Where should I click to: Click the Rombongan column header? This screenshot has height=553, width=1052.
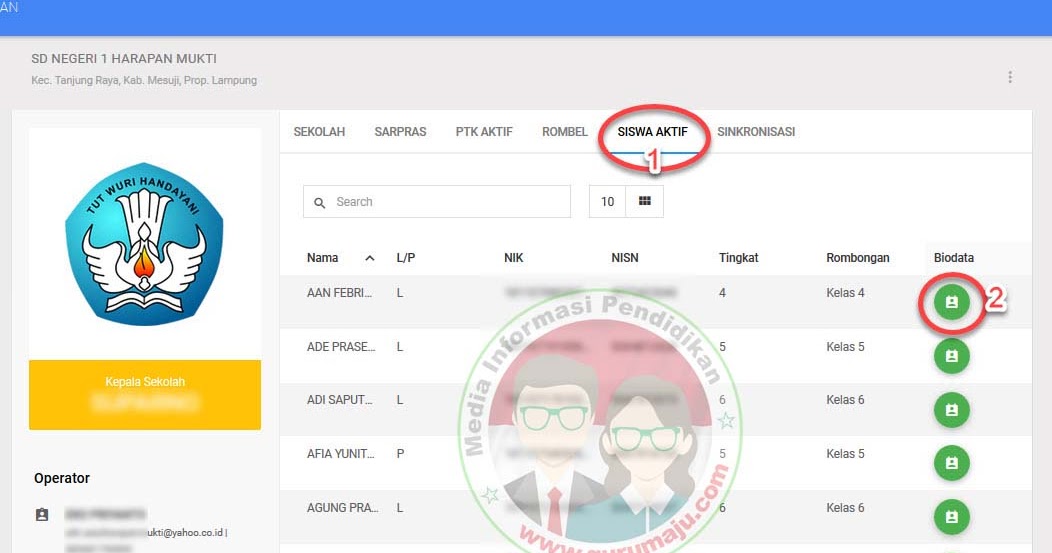857,258
